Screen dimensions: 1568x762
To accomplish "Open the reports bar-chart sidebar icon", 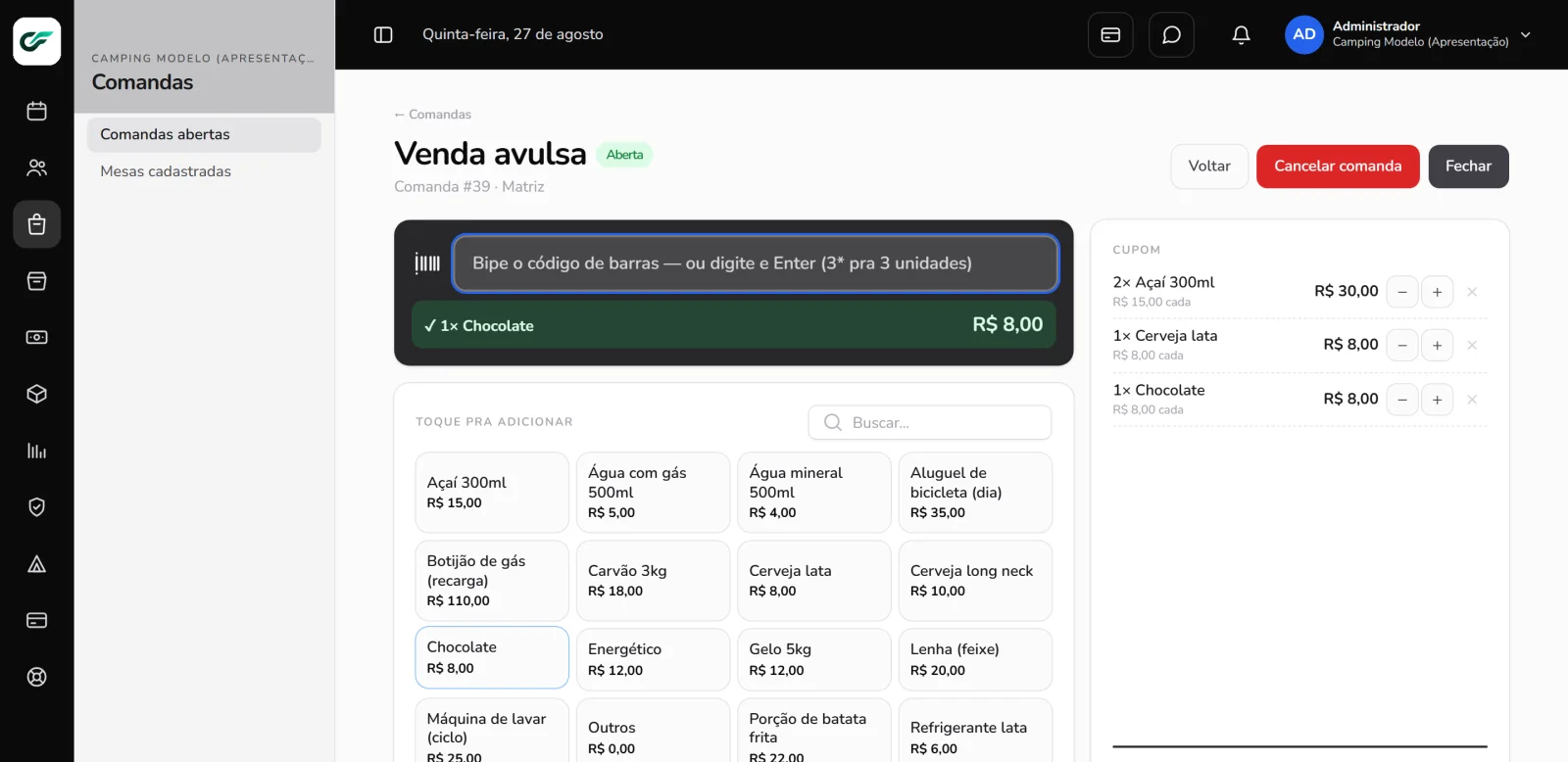I will (x=36, y=451).
